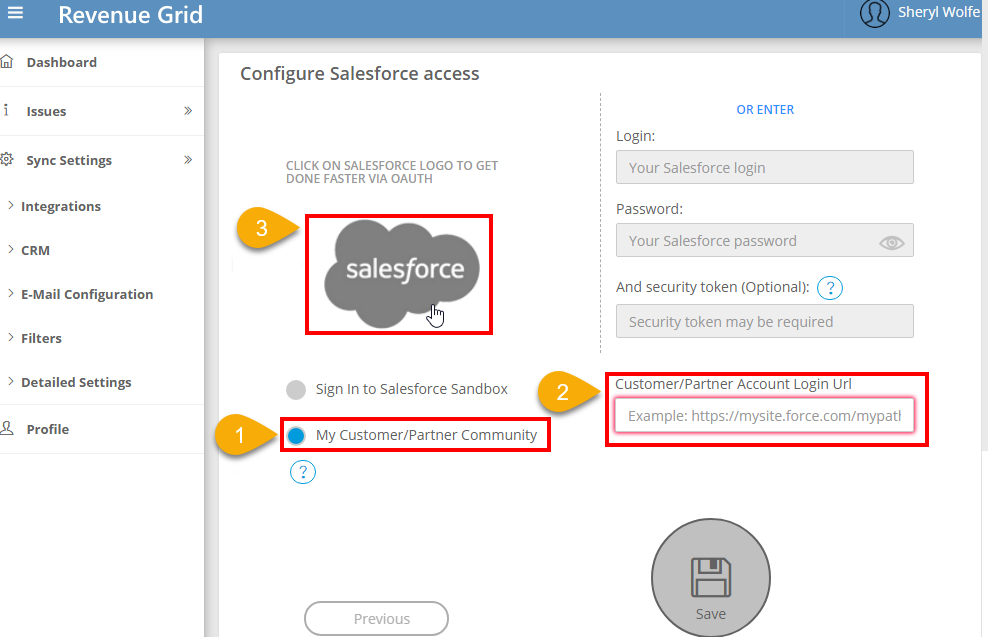Expand the Filters section chevron

coord(11,338)
